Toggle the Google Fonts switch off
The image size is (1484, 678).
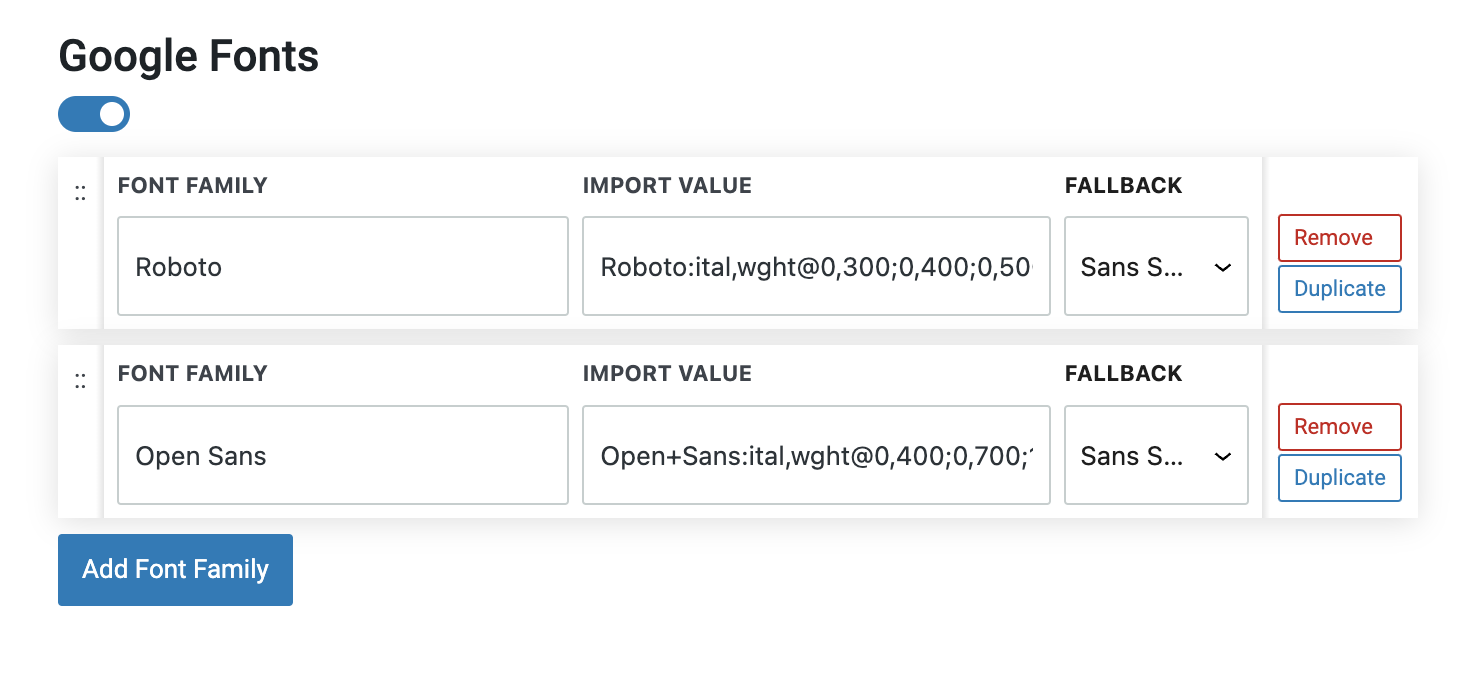pyautogui.click(x=94, y=114)
